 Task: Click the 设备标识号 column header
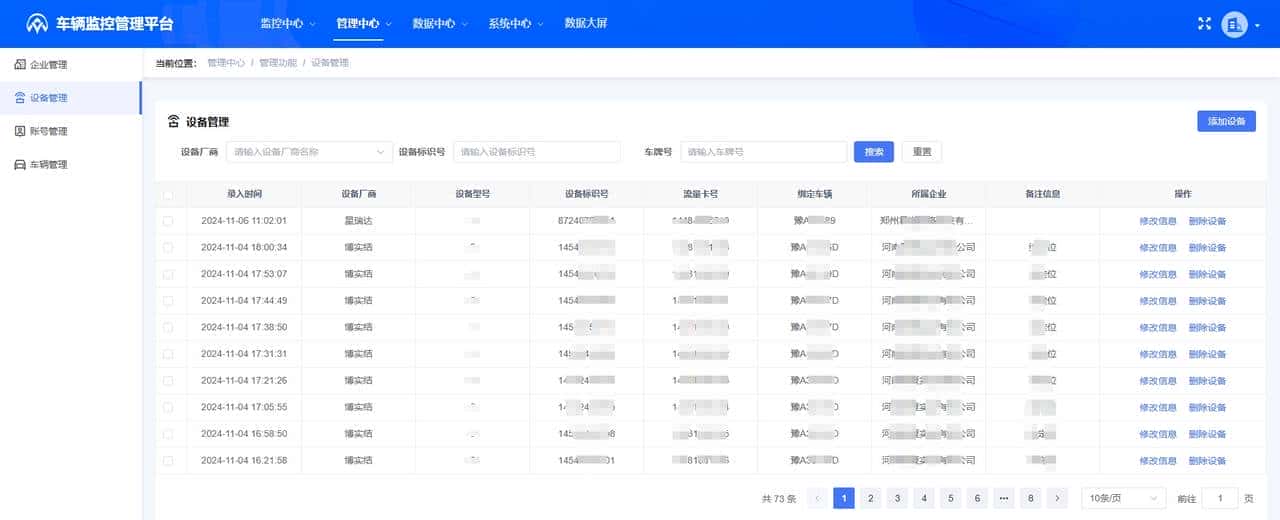coord(586,194)
